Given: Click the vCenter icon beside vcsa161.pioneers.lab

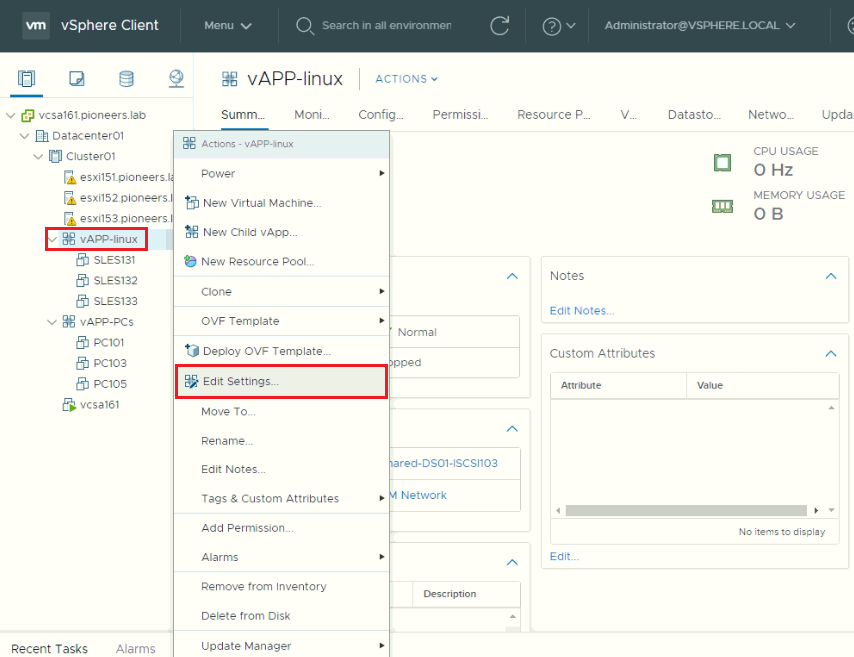Looking at the screenshot, I should click(x=28, y=115).
